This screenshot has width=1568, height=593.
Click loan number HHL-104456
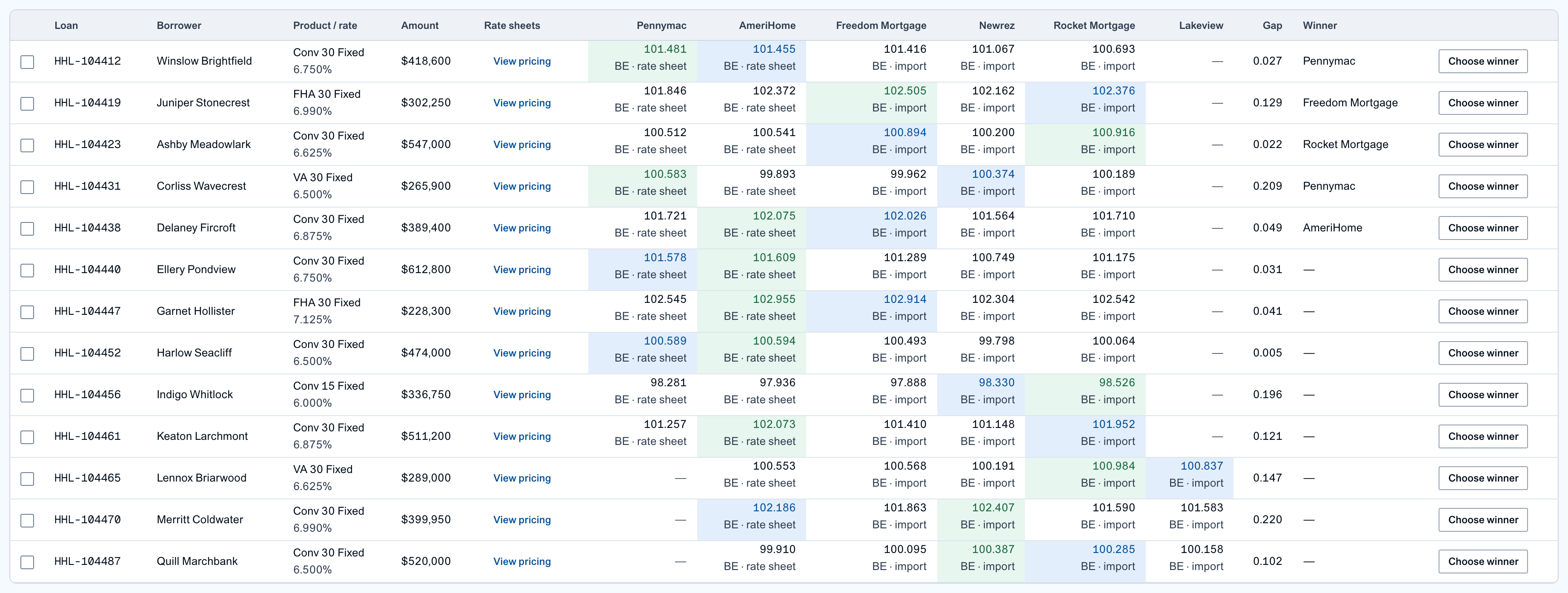88,395
